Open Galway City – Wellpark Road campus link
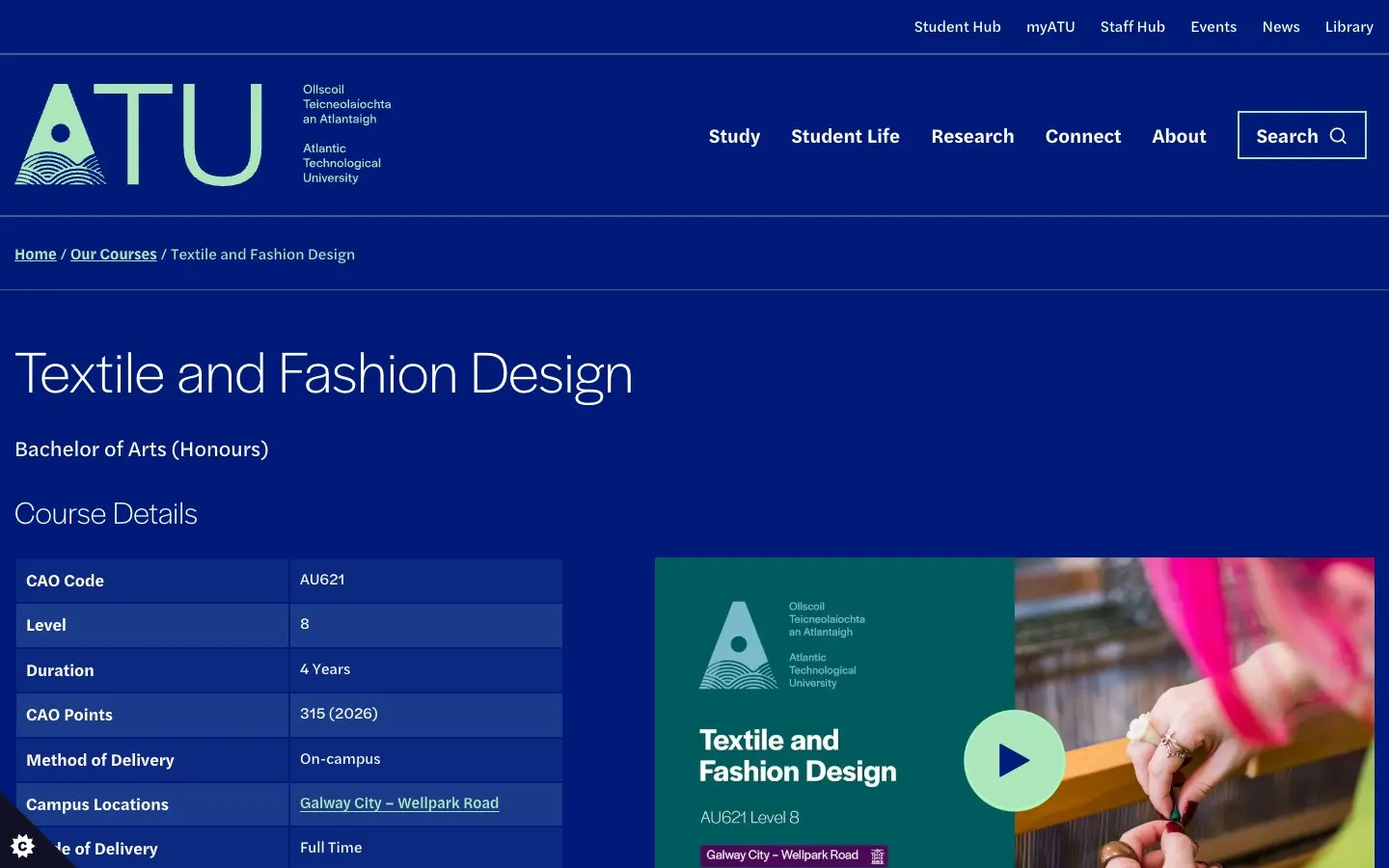Screen dimensions: 1389x868 399,803
